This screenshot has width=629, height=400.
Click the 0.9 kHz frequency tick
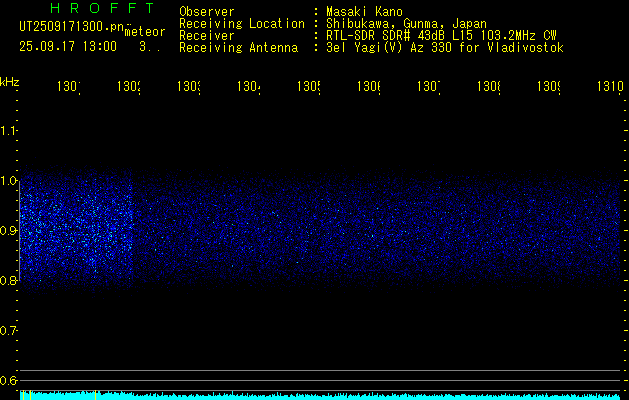pyautogui.click(x=9, y=231)
